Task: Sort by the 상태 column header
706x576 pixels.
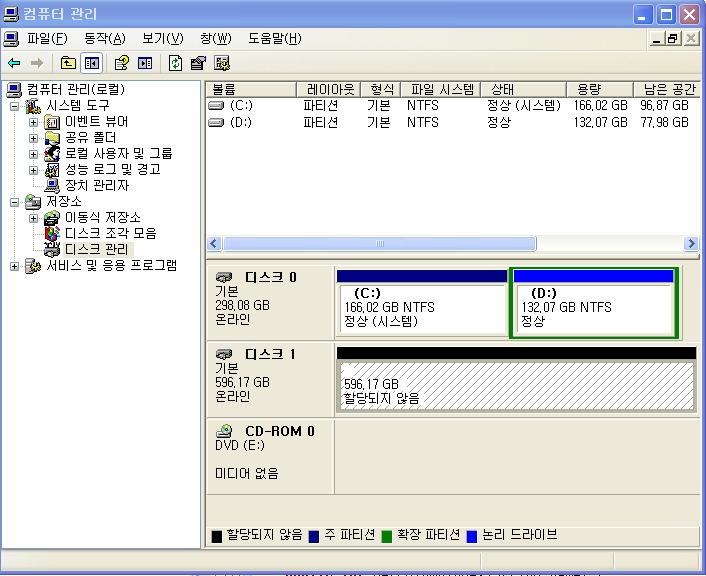Action: (523, 89)
